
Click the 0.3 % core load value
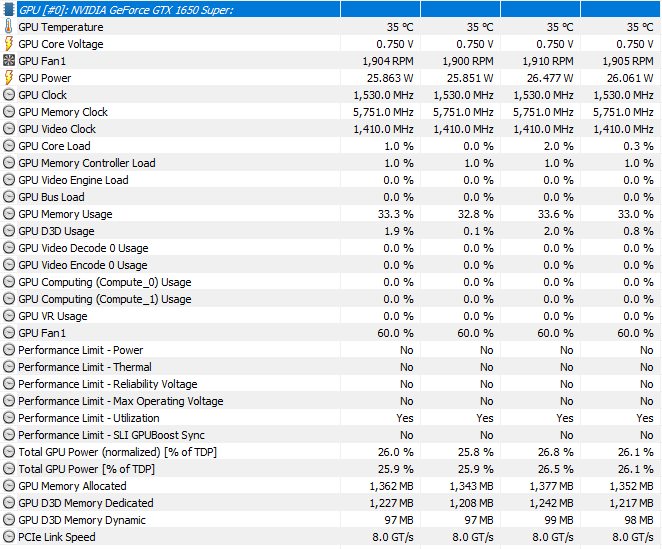tap(638, 146)
